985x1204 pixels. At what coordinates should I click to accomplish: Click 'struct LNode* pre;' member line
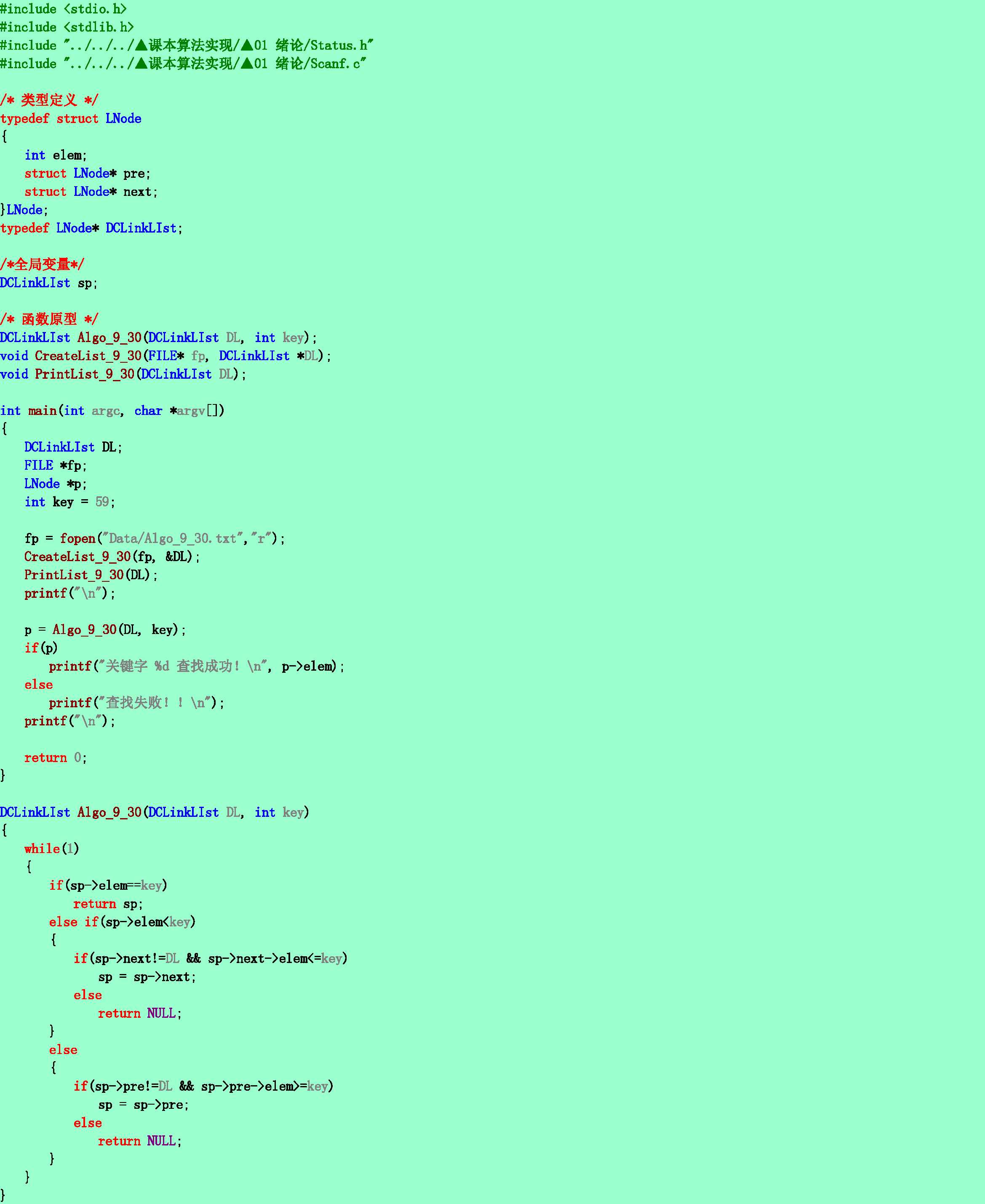coord(87,174)
